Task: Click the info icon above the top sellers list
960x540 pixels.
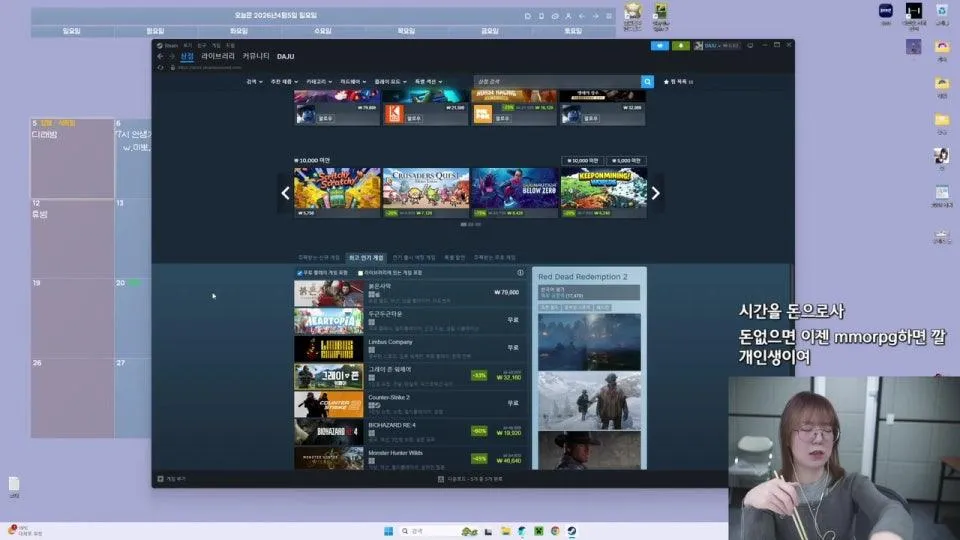Action: pyautogui.click(x=520, y=272)
